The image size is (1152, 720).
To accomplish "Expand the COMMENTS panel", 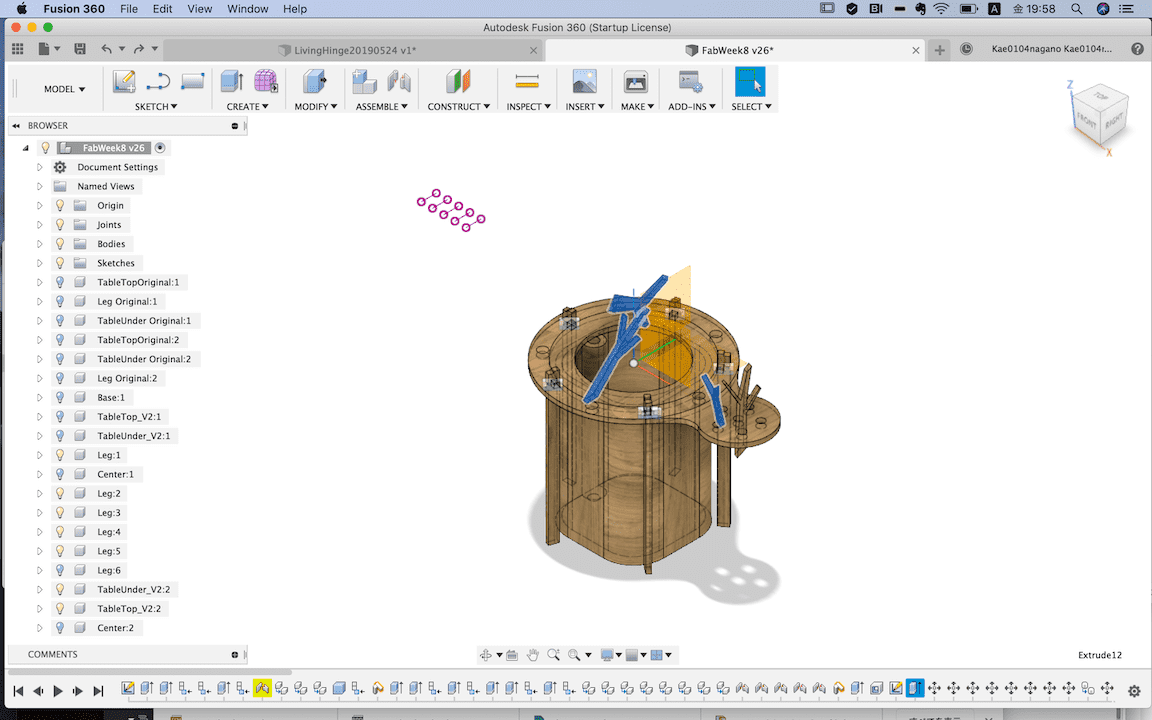I will [235, 654].
